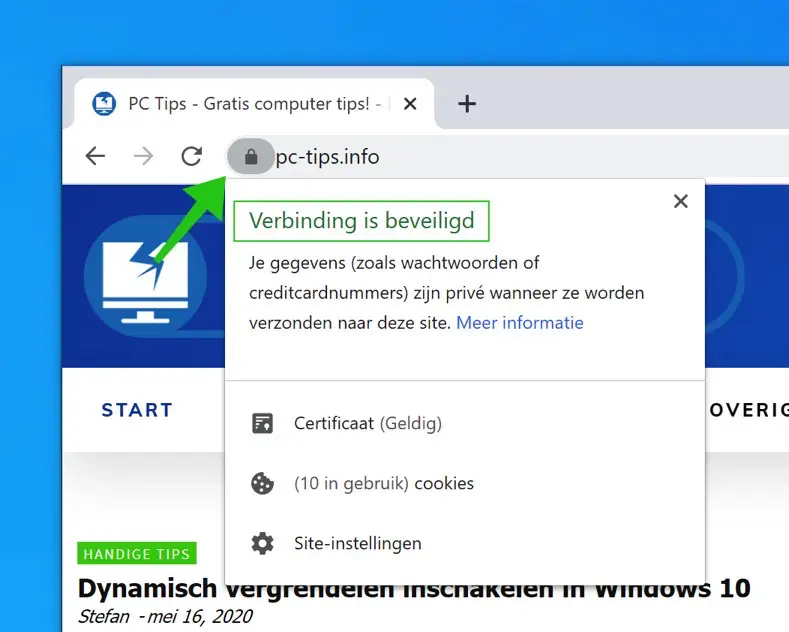789x632 pixels.
Task: Click author line Stefan - mei 16, 2020
Action: [165, 616]
